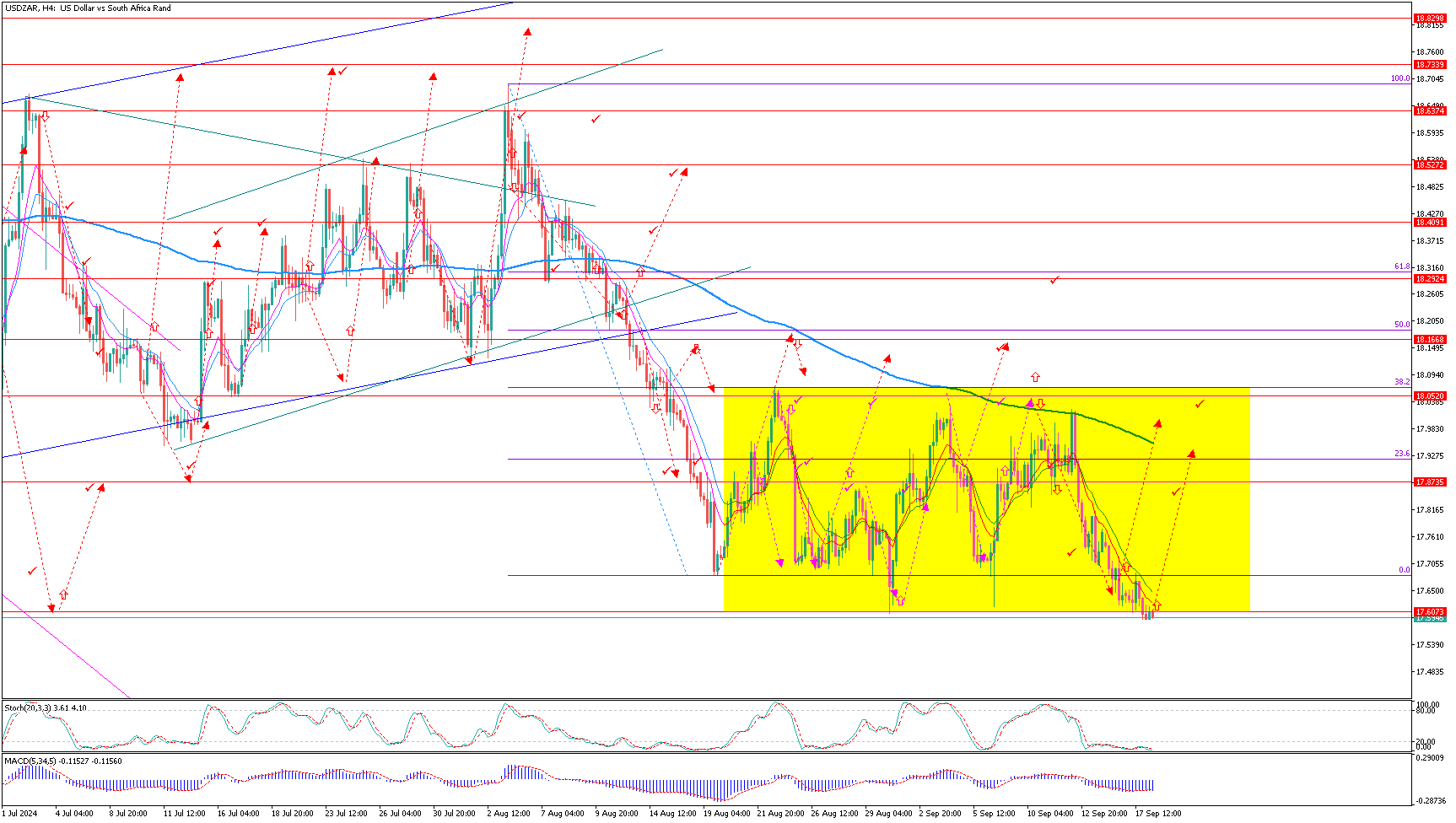Click the 4 Jul 04:00 time label
The width and height of the screenshot is (1456, 823).
coord(74,814)
